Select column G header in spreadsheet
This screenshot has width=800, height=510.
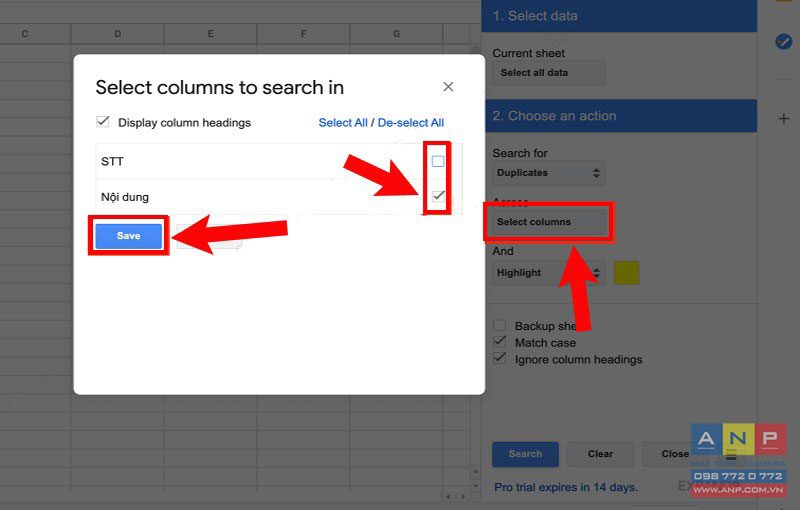(x=396, y=34)
